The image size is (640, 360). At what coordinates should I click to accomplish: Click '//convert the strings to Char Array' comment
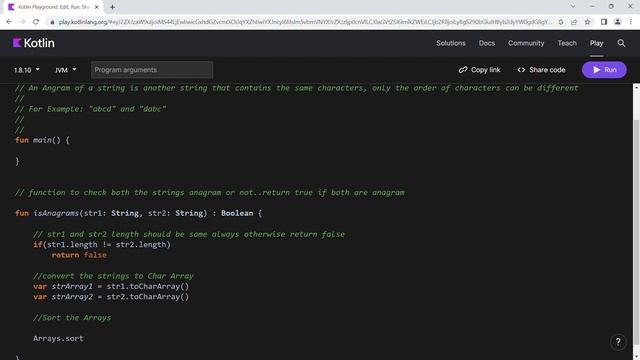[113, 276]
